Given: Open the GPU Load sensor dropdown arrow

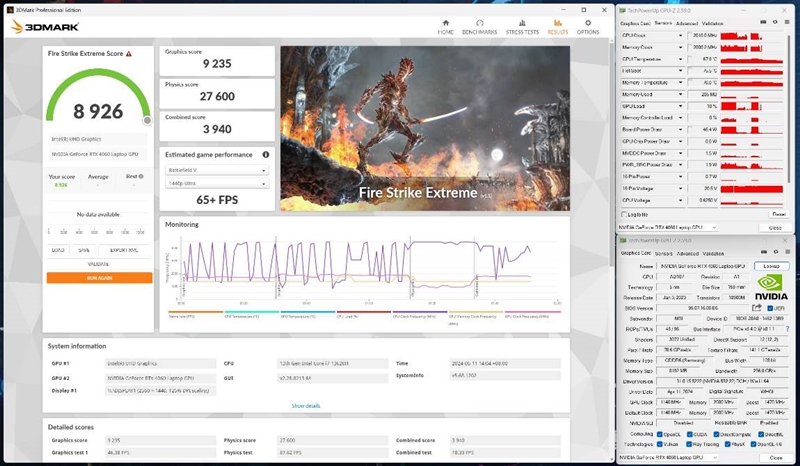Looking at the screenshot, I should pos(680,106).
